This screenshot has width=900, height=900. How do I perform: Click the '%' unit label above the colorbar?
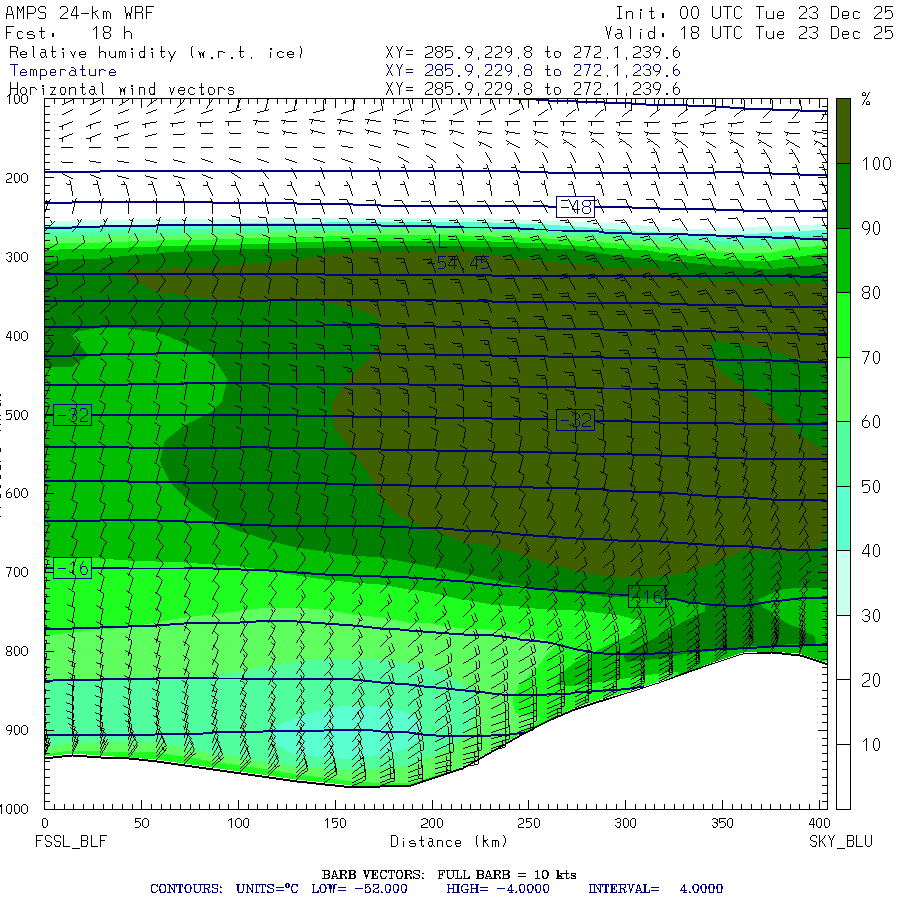click(x=866, y=99)
